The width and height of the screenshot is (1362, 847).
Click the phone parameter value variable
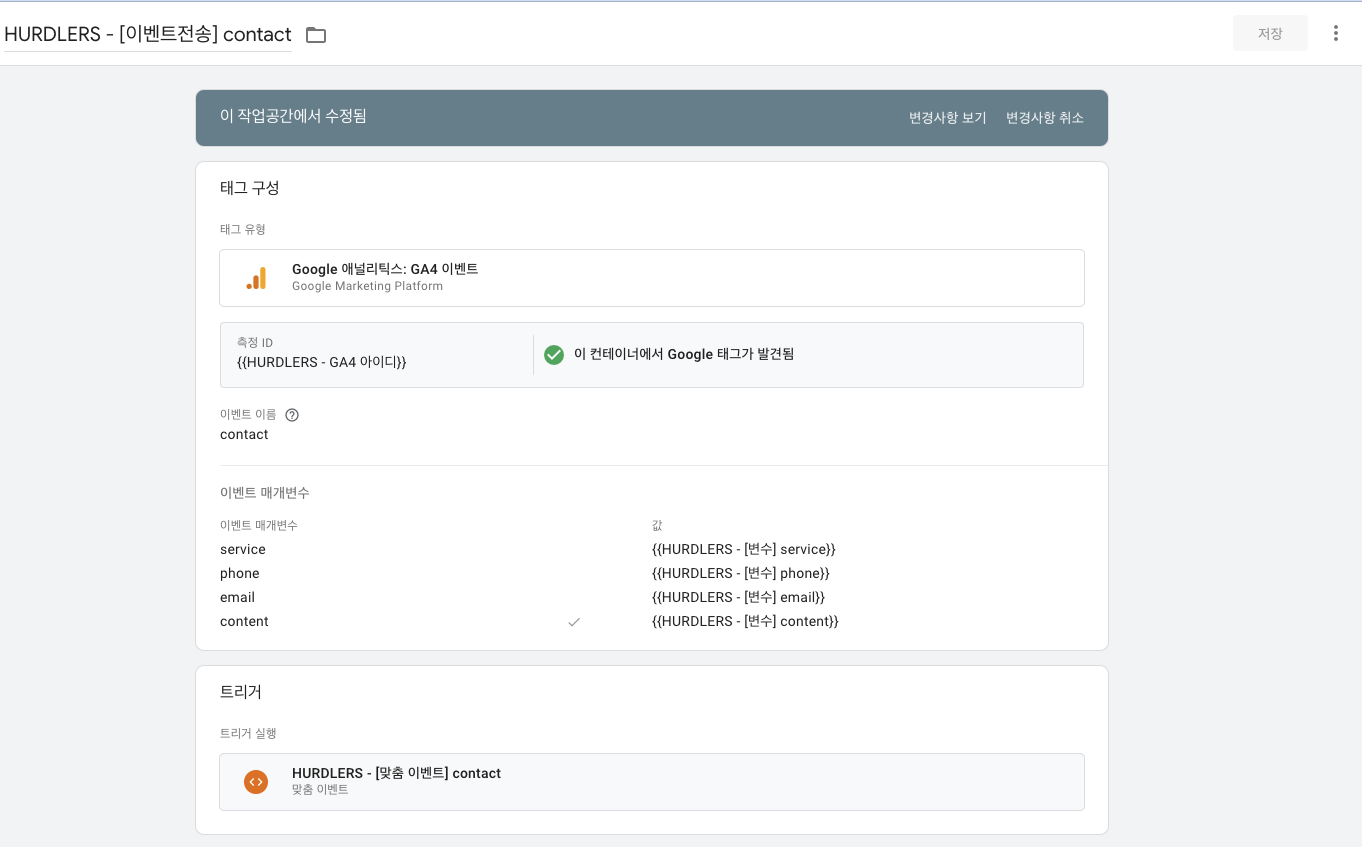[x=740, y=573]
